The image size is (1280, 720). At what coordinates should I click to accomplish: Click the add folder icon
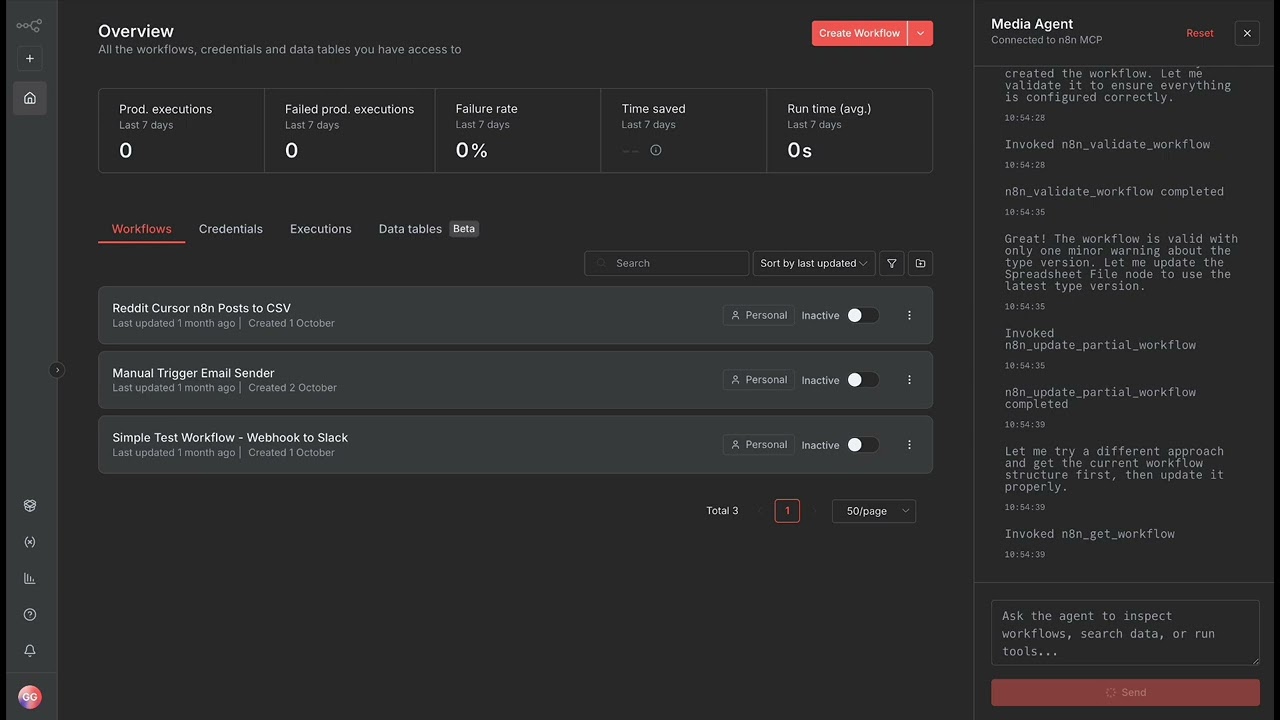click(x=920, y=263)
